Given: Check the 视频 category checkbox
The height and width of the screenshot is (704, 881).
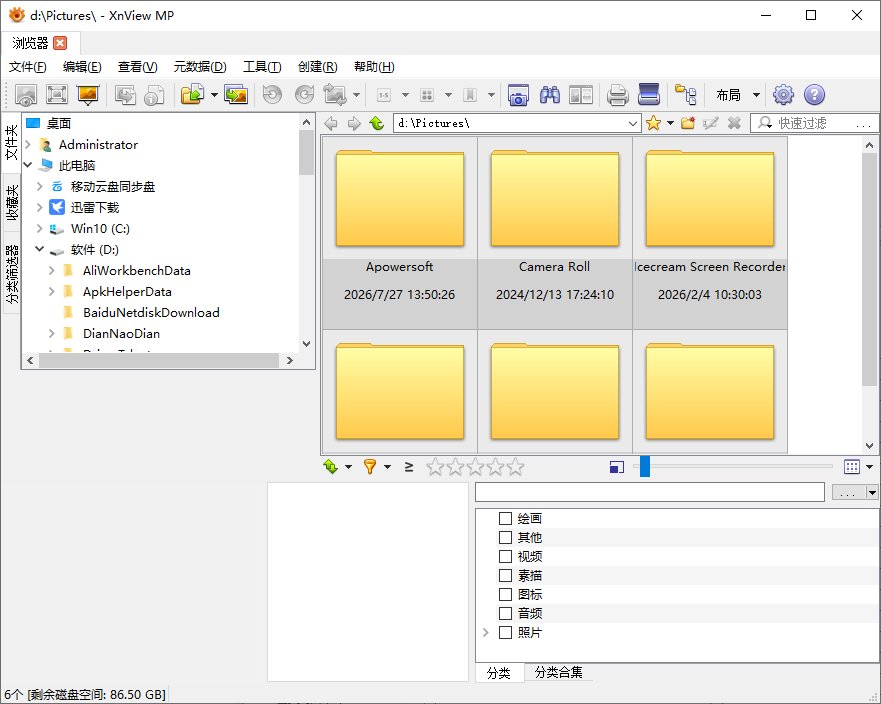Looking at the screenshot, I should (x=505, y=556).
